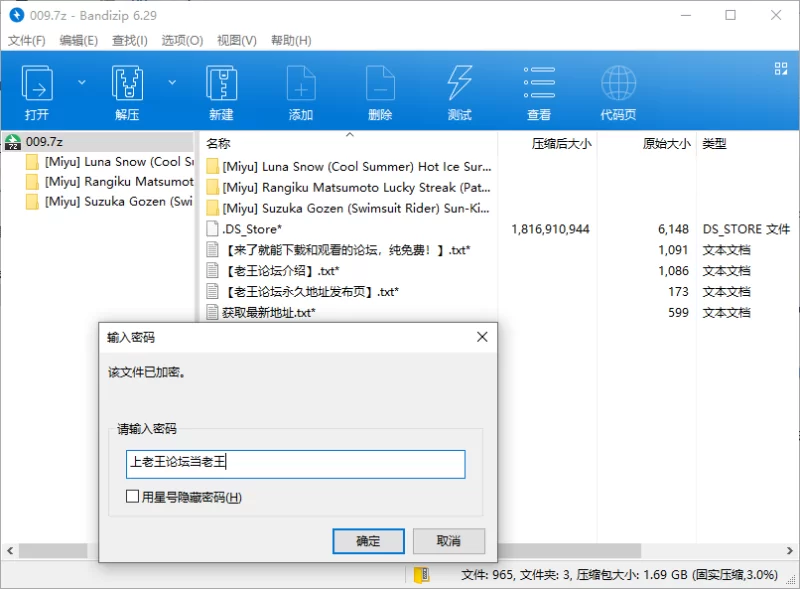This screenshot has width=800, height=589.
Task: Open the 编辑(E) menu
Action: tap(79, 40)
